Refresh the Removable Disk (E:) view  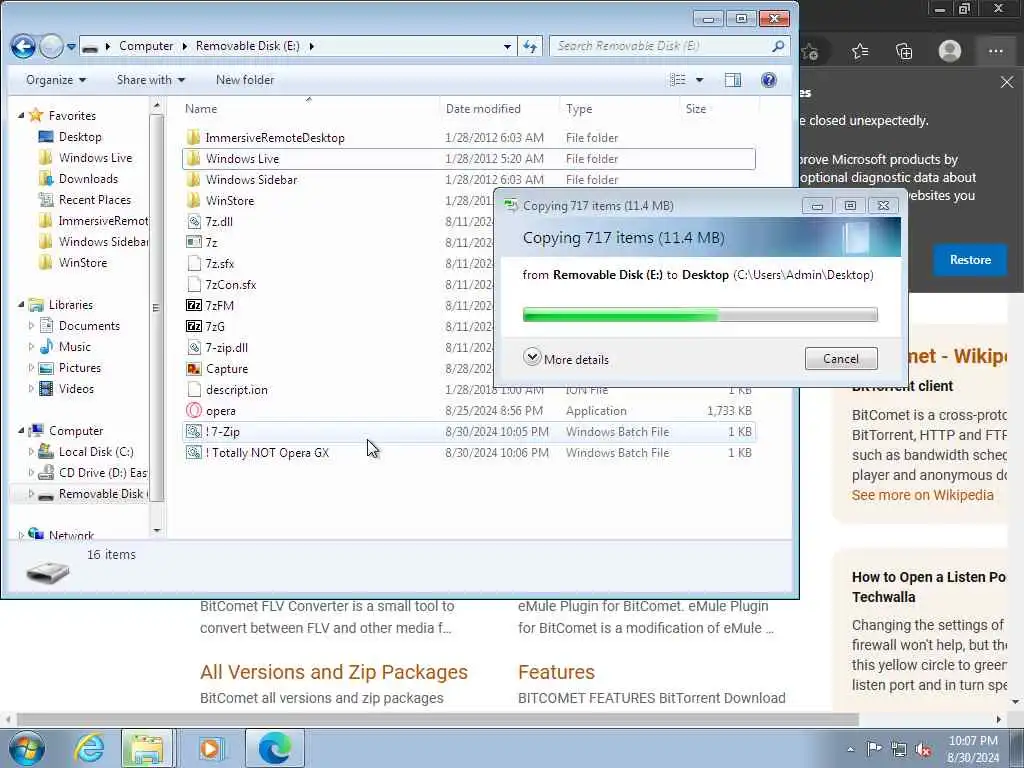(530, 46)
